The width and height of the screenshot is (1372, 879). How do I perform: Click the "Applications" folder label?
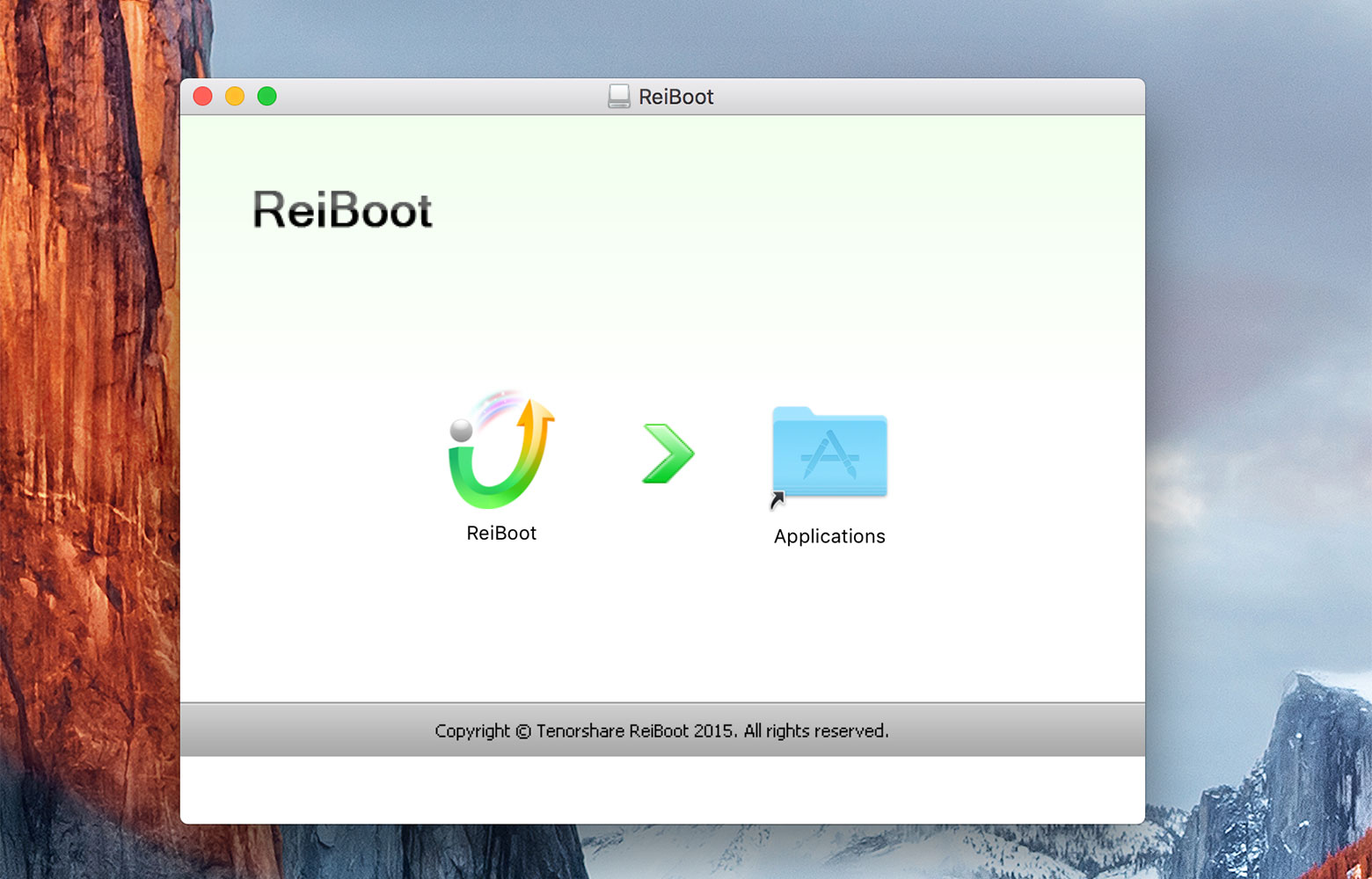click(x=829, y=536)
